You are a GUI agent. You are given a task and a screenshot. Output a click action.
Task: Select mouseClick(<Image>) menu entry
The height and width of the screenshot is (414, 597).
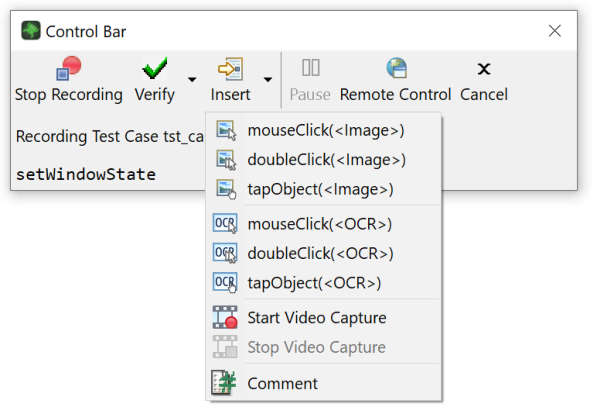[x=323, y=130]
